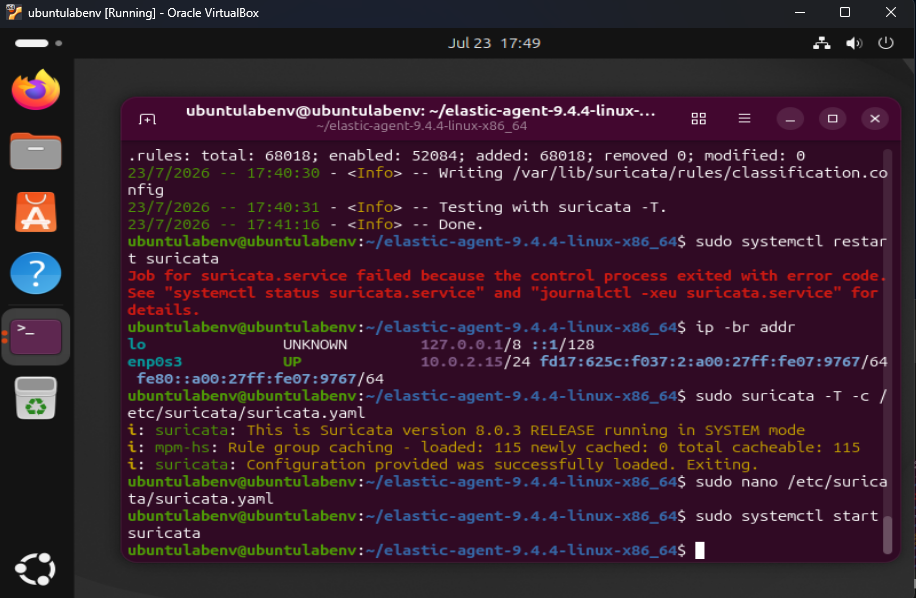The width and height of the screenshot is (916, 598).
Task: Close the terminal window
Action: point(875,119)
